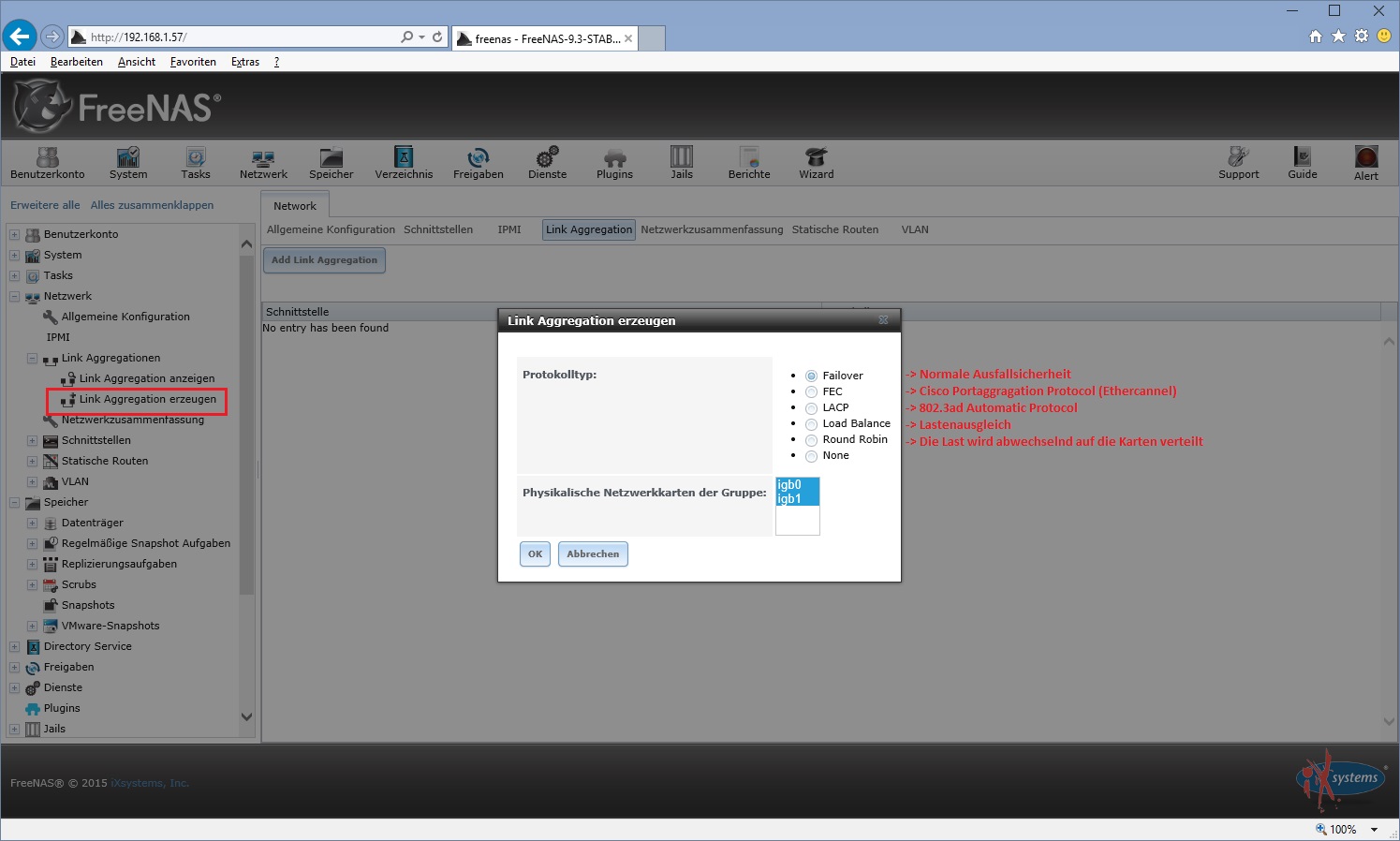The image size is (1400, 841).
Task: Open the Verzeichnis toolbar icon
Action: pos(404,162)
